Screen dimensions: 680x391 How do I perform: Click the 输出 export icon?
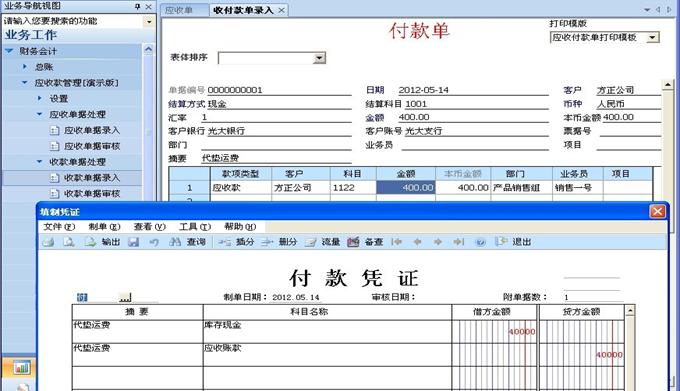click(x=90, y=242)
